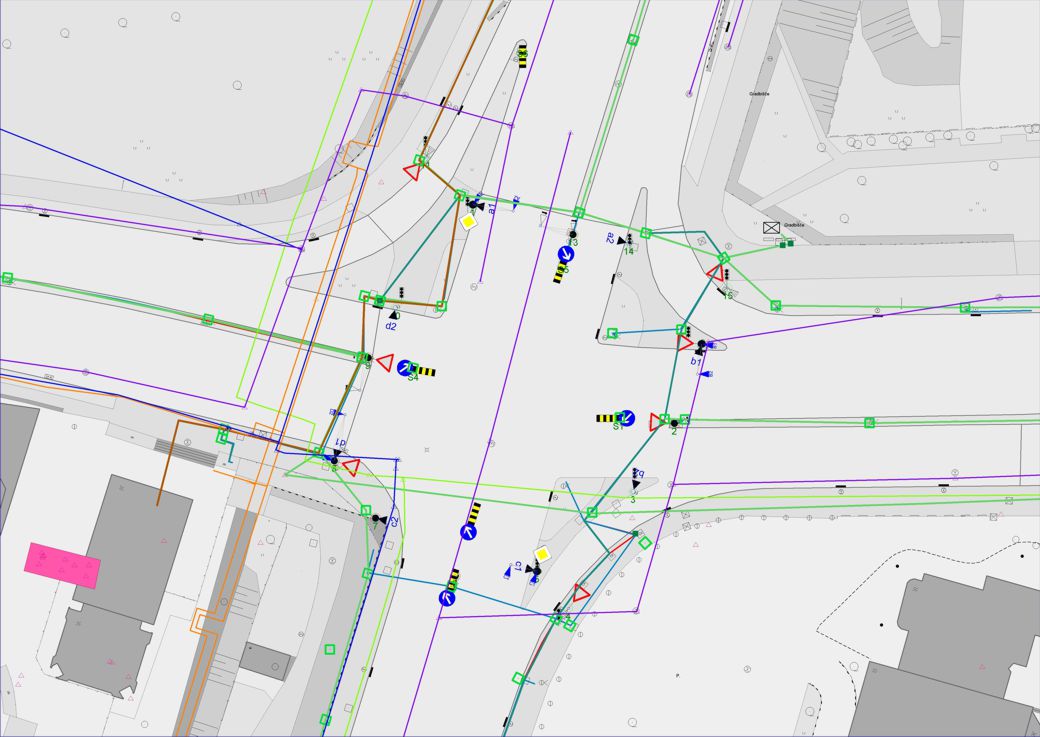1040x737 pixels.
Task: Click the signal head symbol labeled b1
Action: tap(701, 346)
